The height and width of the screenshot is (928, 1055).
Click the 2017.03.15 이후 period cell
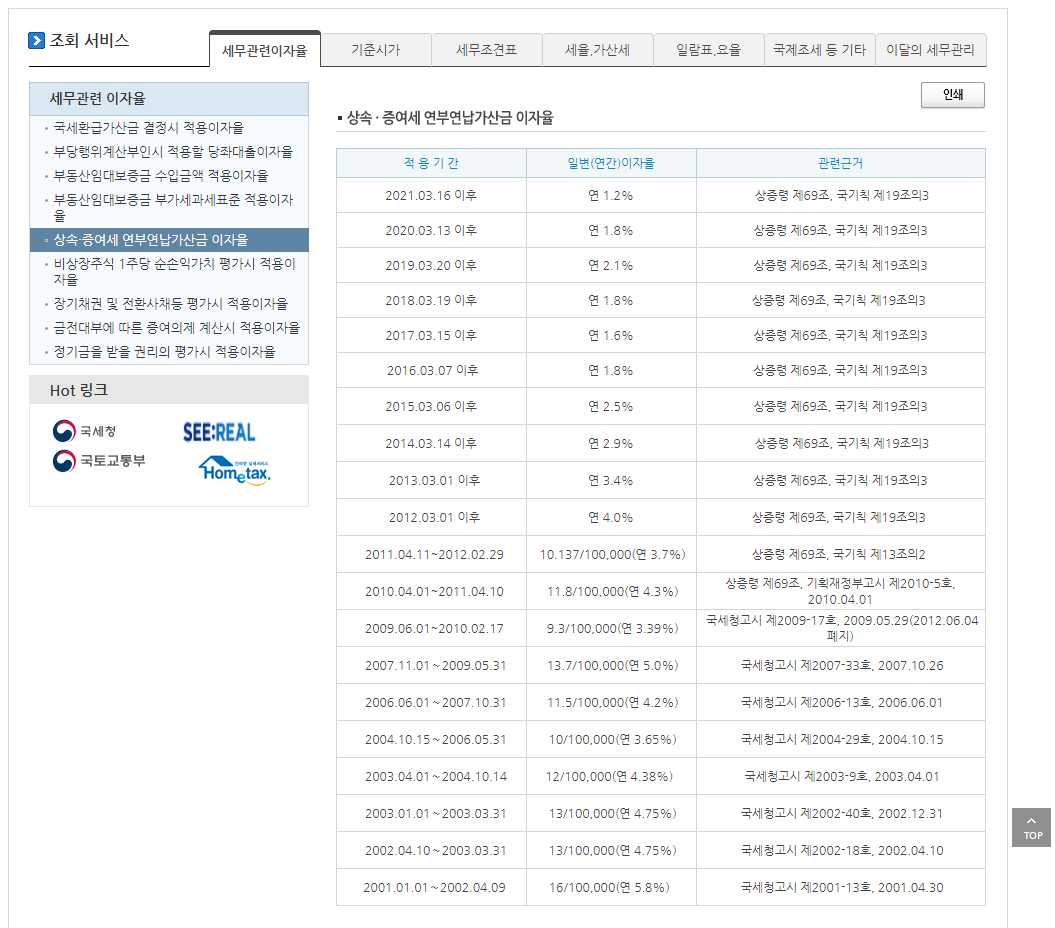coord(431,335)
